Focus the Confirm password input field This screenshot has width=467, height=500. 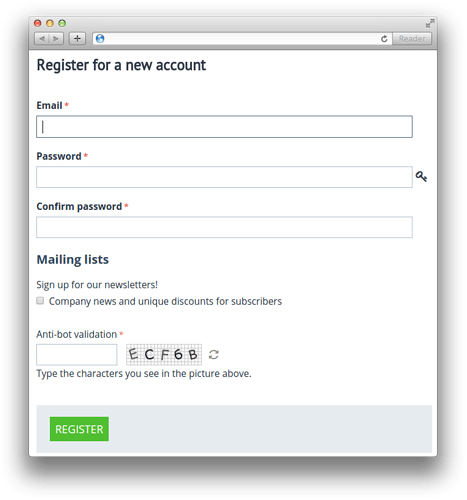224,227
